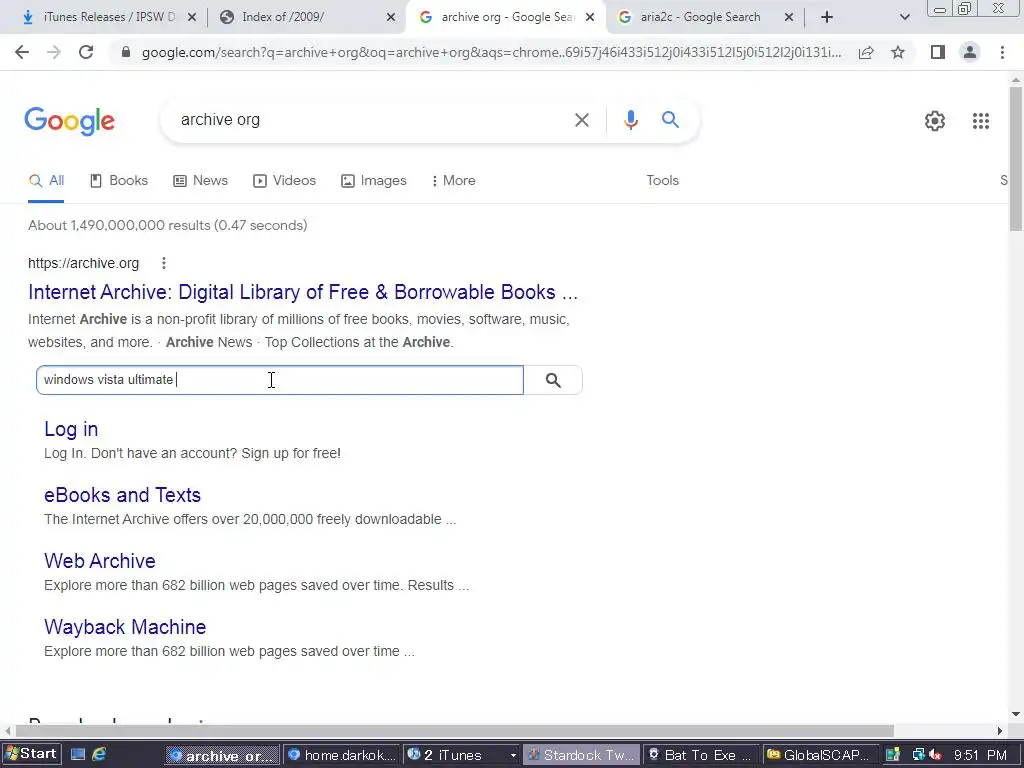The height and width of the screenshot is (768, 1024).
Task: Click the horizontal scrollbar thumb
Action: click(455, 731)
